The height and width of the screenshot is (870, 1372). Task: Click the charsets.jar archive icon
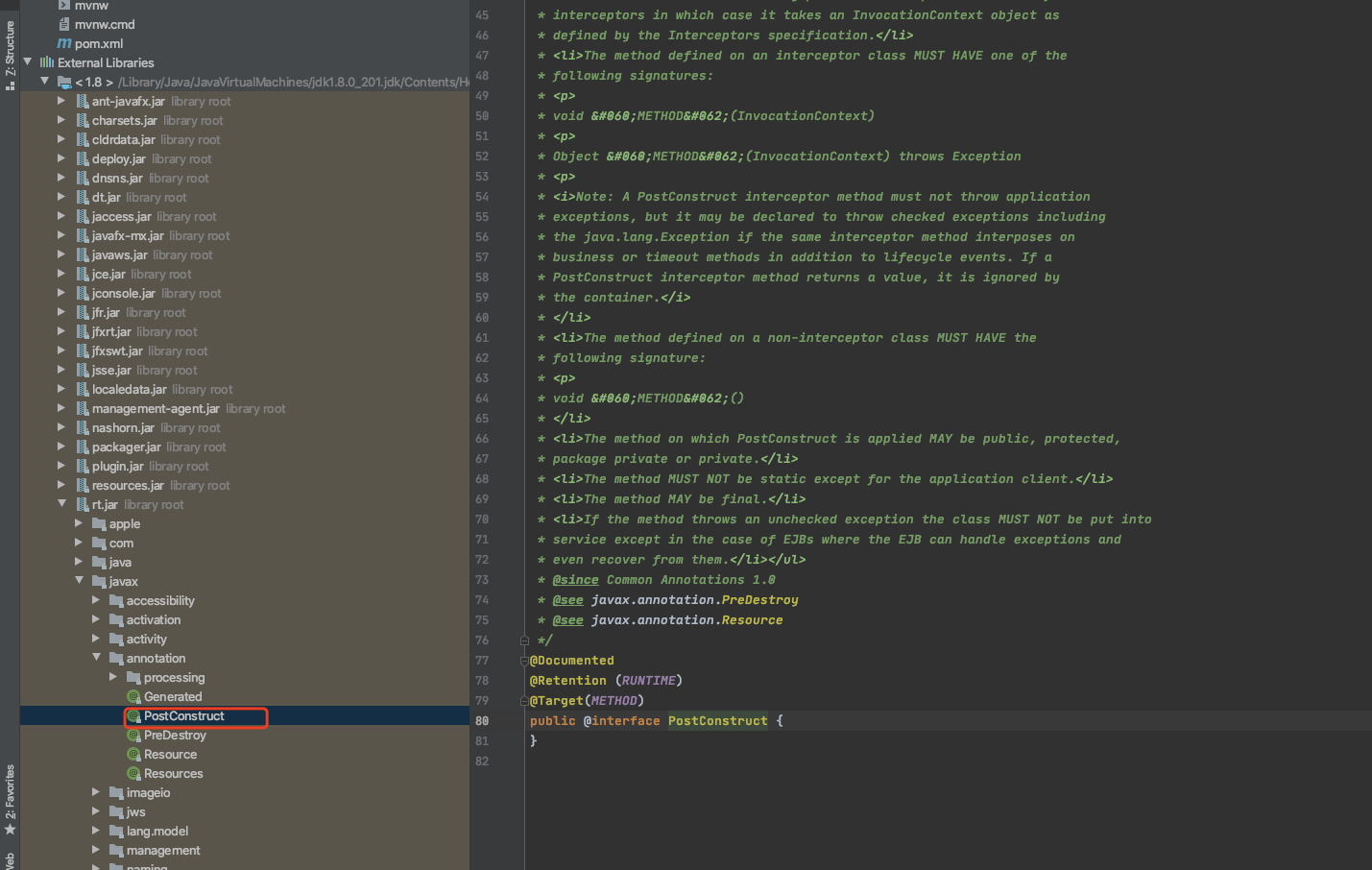click(83, 120)
